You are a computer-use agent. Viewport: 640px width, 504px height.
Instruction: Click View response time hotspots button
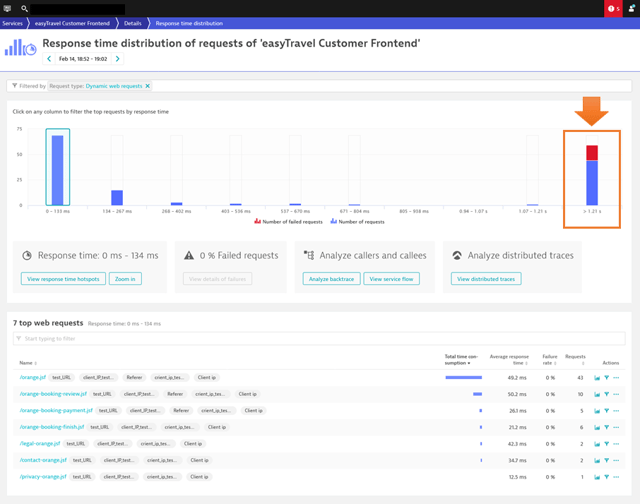[x=63, y=279]
